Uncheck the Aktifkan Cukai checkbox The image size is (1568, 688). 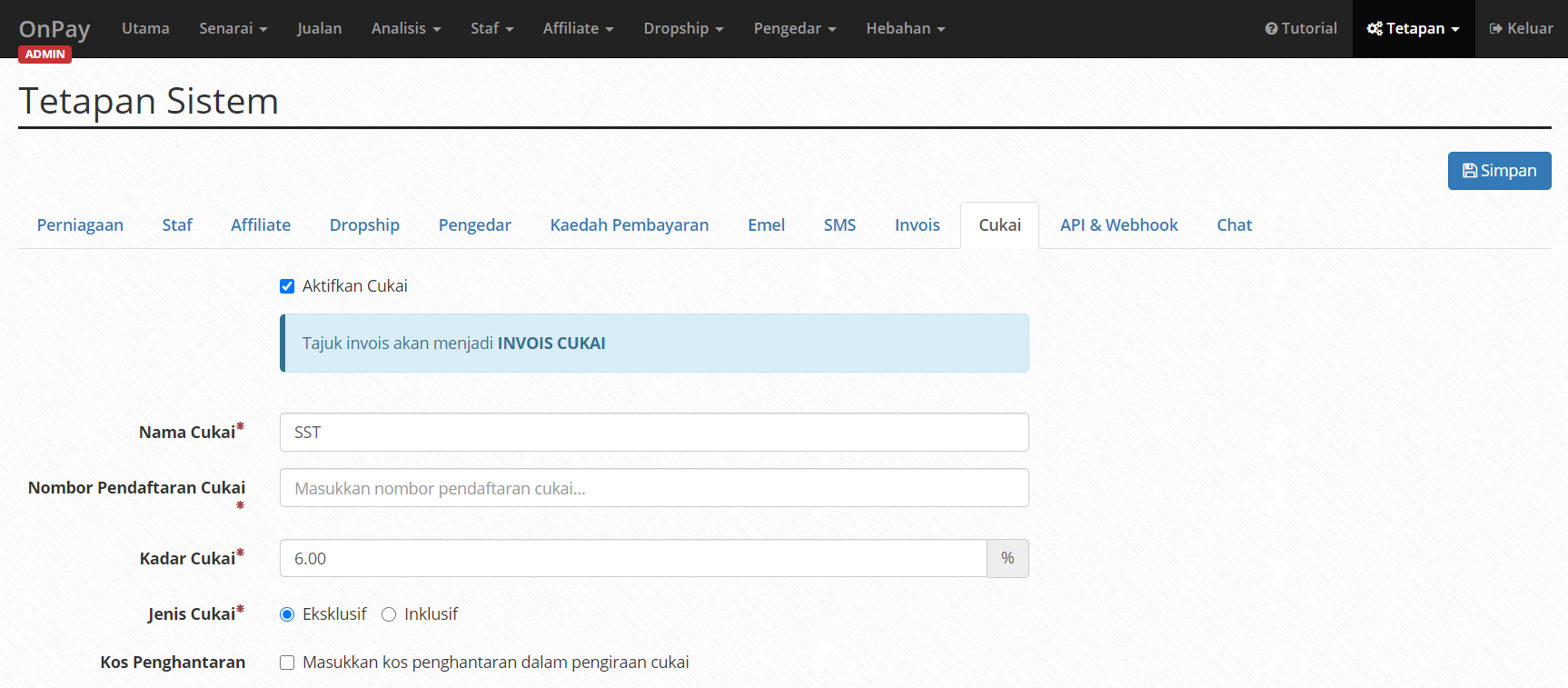click(x=287, y=286)
